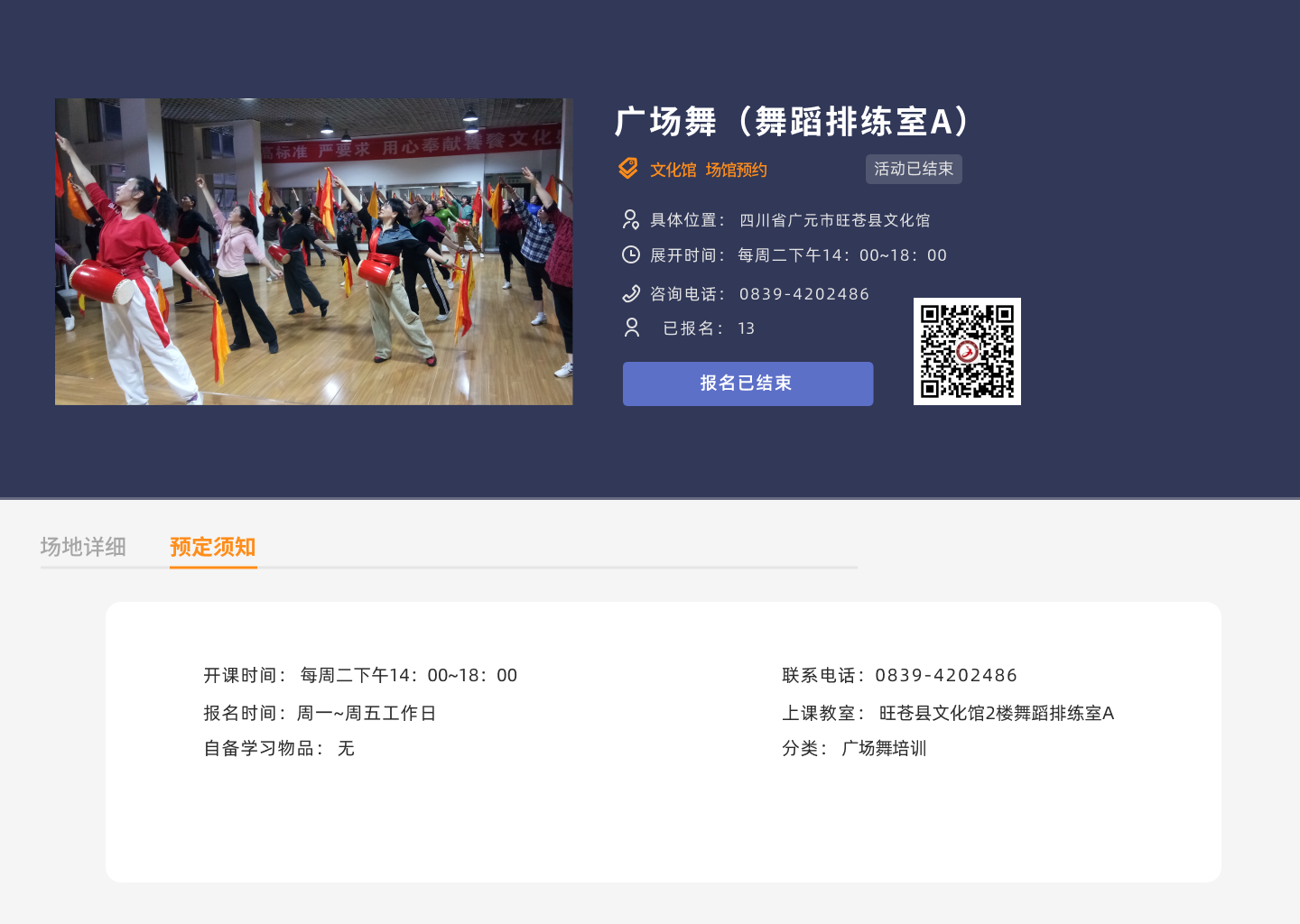Click the 分类 value 广场舞培训
Viewport: 1300px width, 924px height.
tap(884, 748)
